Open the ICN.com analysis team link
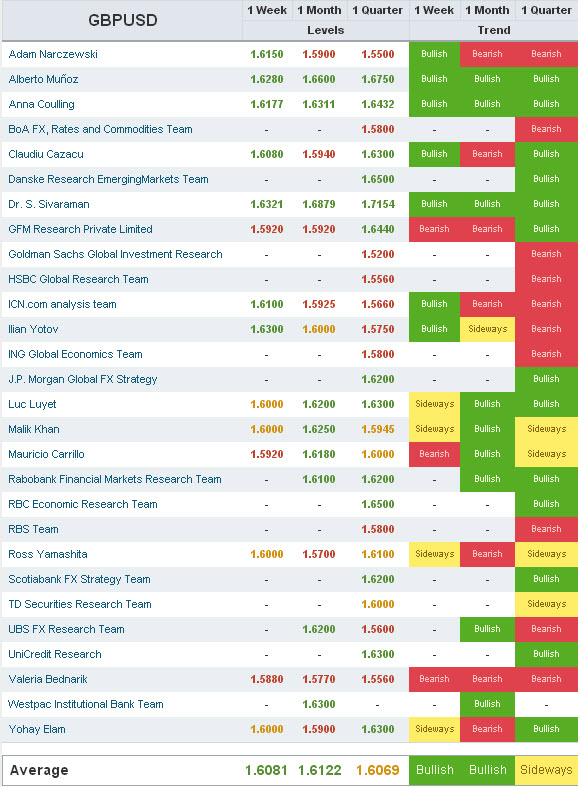Screen dimensions: 578x787 click(x=62, y=305)
